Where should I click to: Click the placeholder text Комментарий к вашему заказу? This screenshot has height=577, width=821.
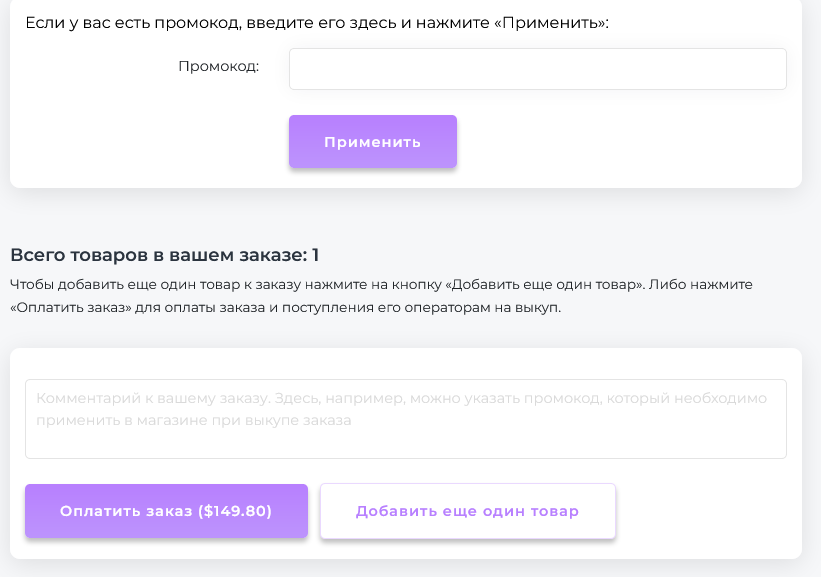pyautogui.click(x=152, y=398)
